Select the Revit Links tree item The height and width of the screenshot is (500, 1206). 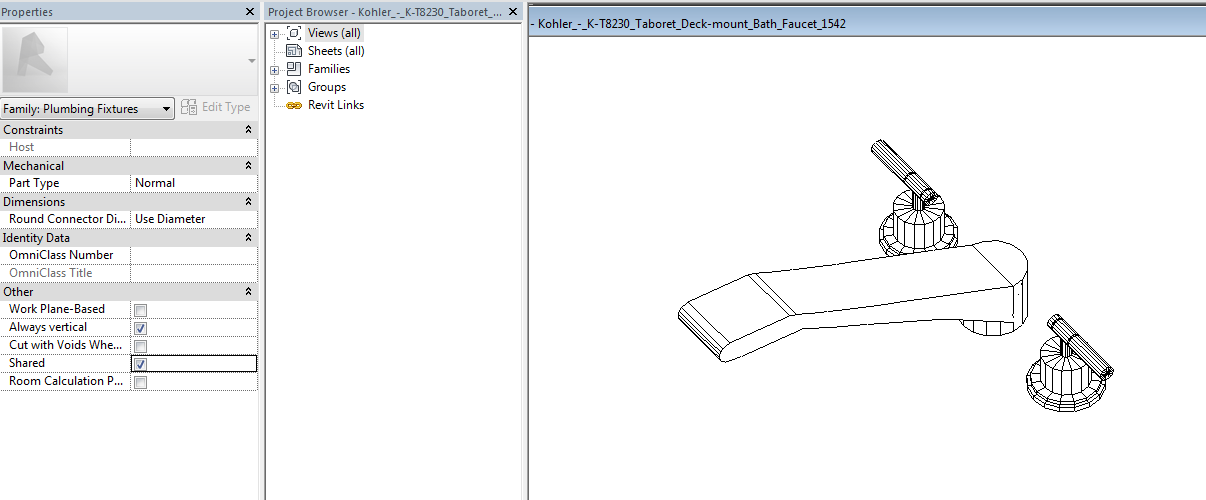click(336, 105)
